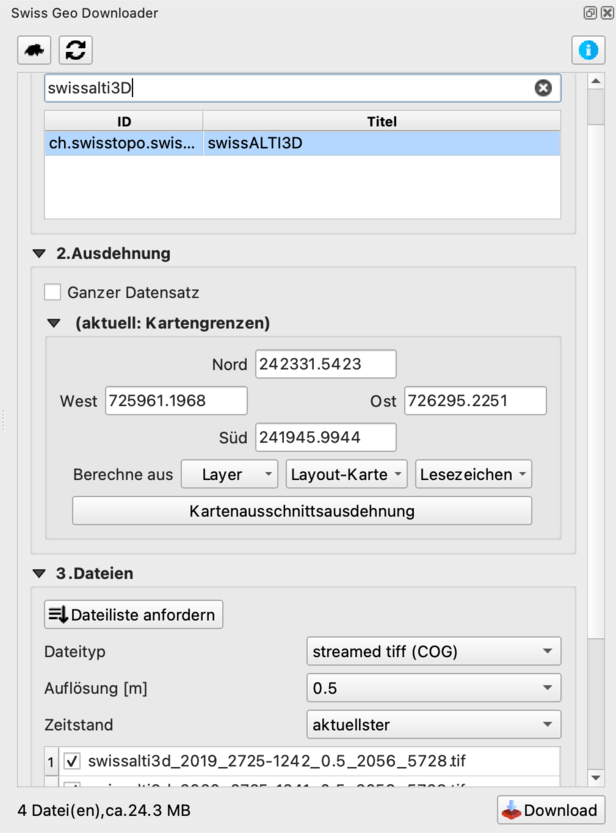
Task: Enable the Ganzer Datensatz checkbox
Action: click(53, 293)
